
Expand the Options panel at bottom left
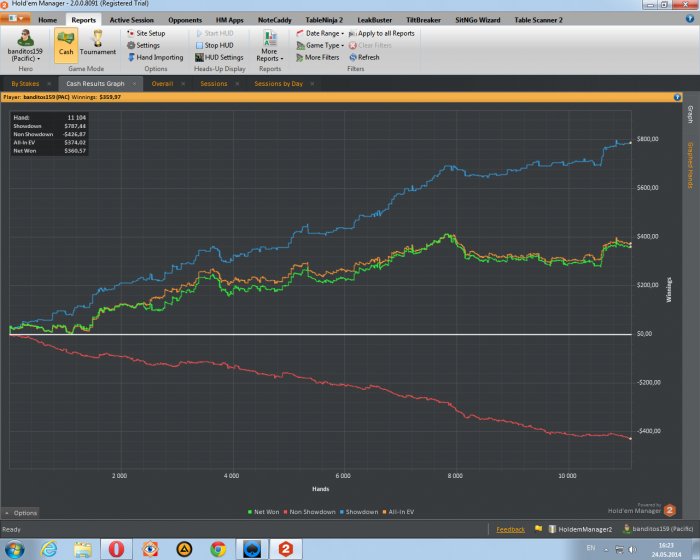(21, 512)
